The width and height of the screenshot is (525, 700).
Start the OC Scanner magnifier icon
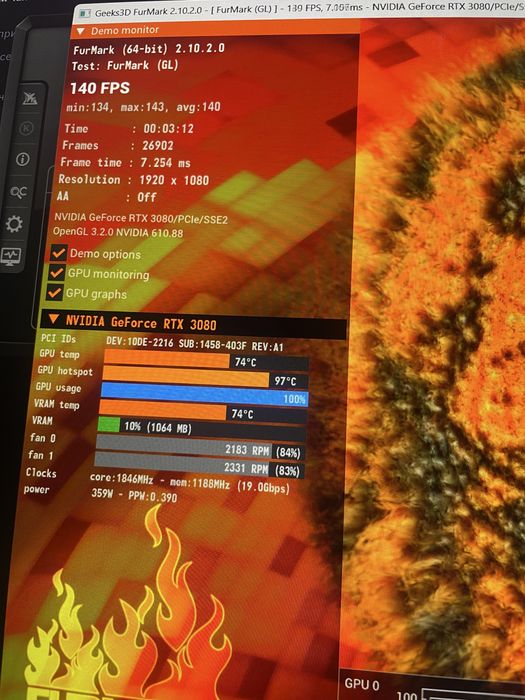[19, 192]
